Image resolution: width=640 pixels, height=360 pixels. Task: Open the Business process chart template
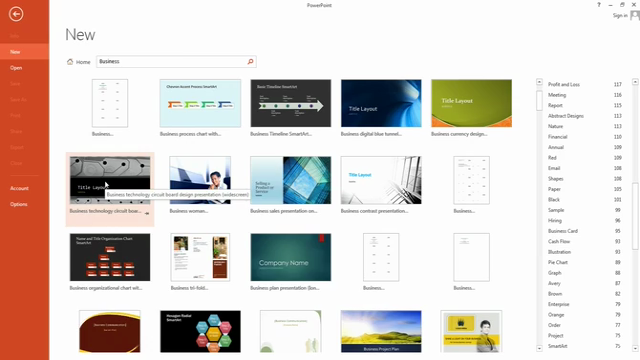pyautogui.click(x=200, y=103)
